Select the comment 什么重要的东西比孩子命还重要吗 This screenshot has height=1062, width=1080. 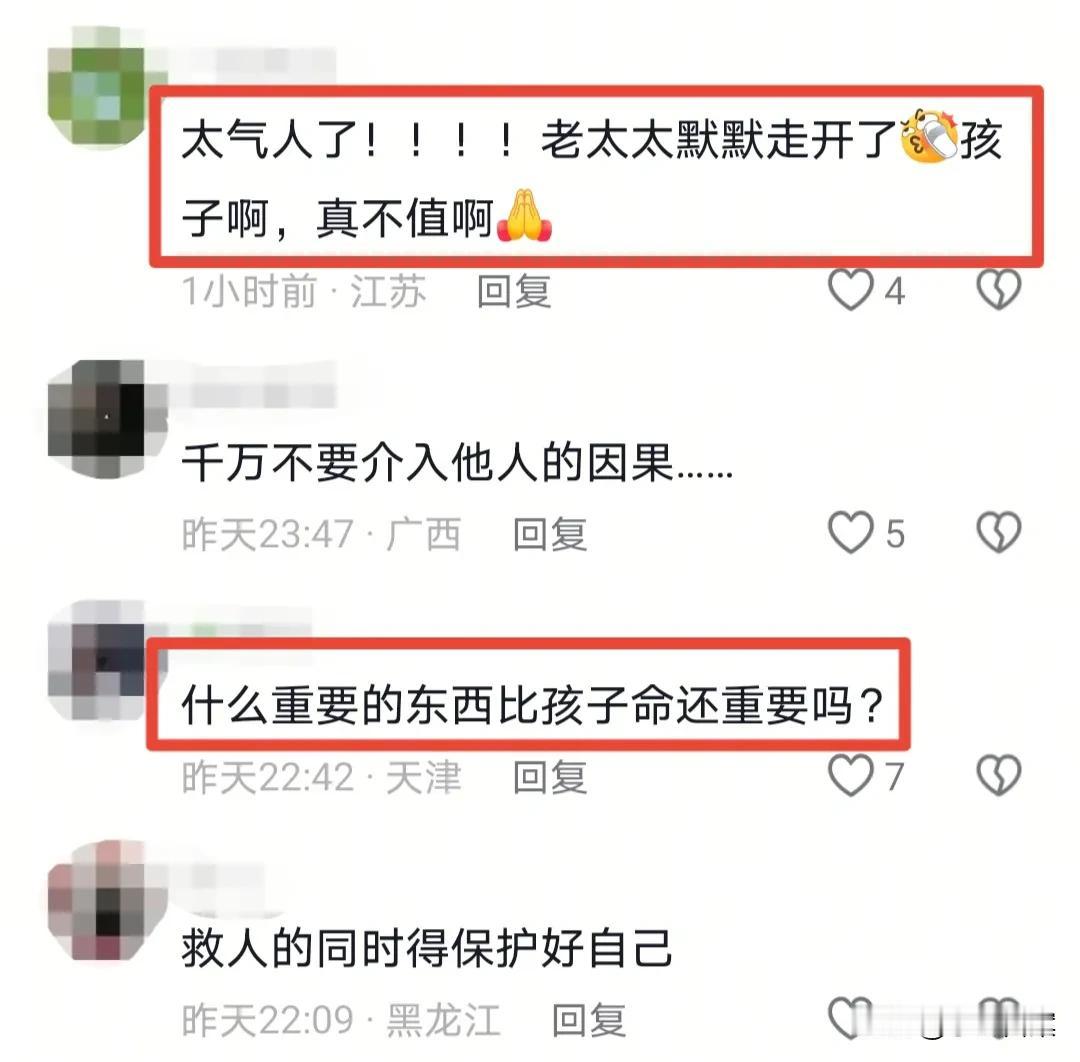(x=532, y=705)
